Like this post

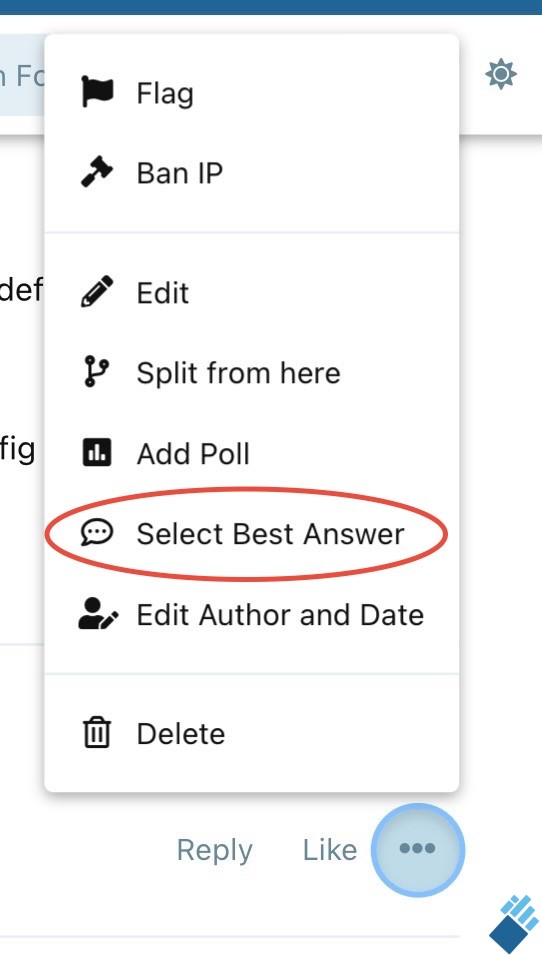(x=330, y=850)
